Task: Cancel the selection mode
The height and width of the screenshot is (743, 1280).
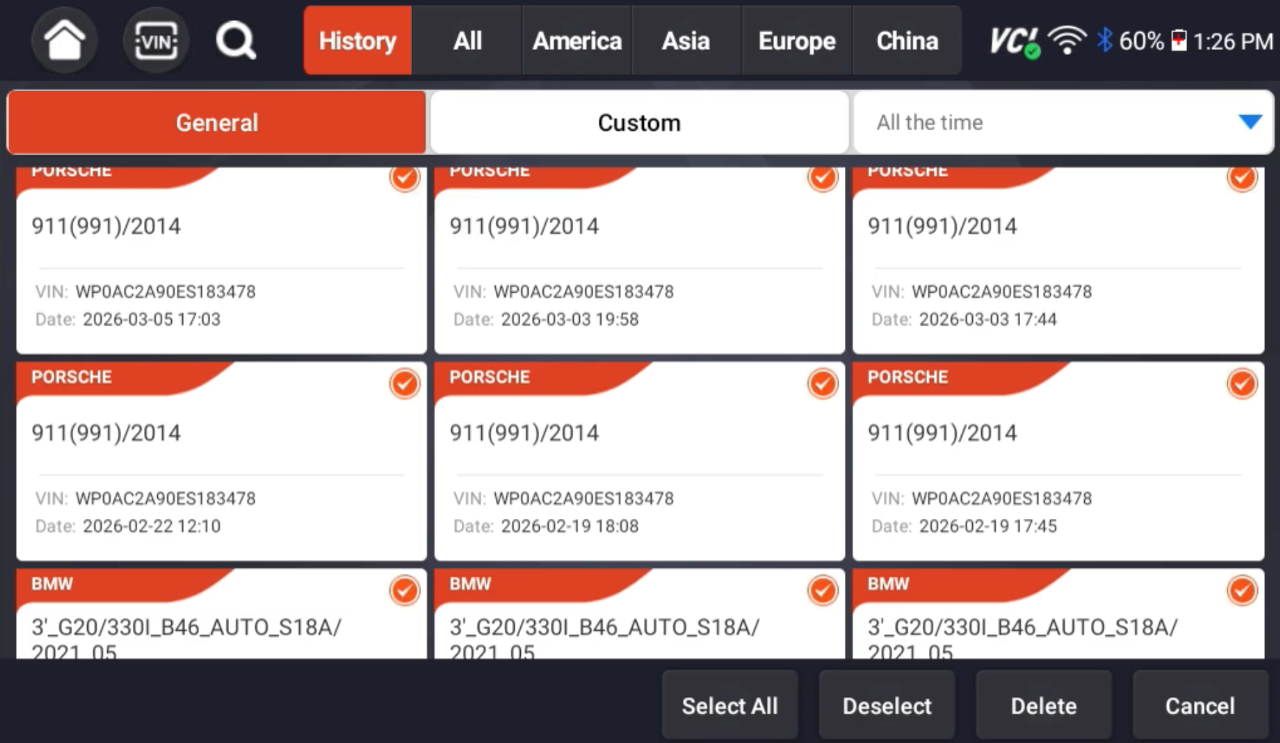Action: coord(1200,706)
